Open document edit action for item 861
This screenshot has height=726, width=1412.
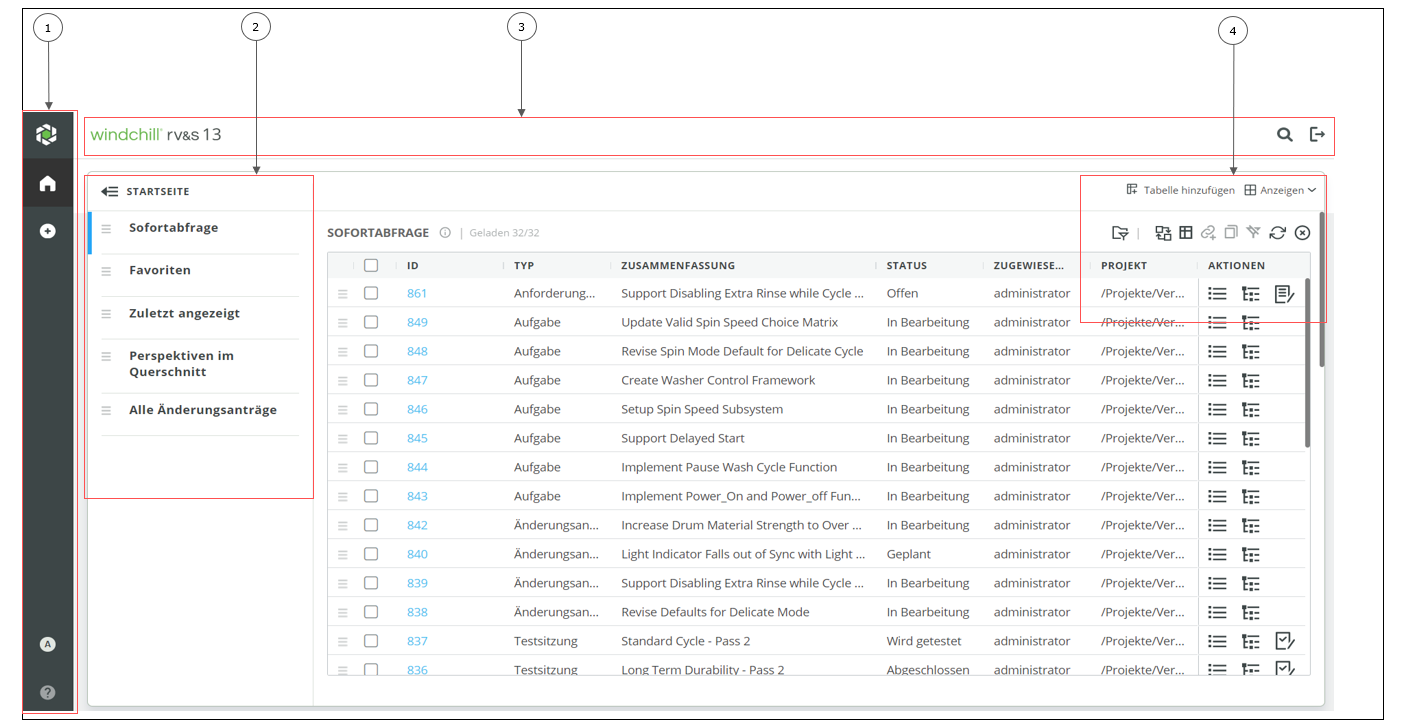point(1285,294)
